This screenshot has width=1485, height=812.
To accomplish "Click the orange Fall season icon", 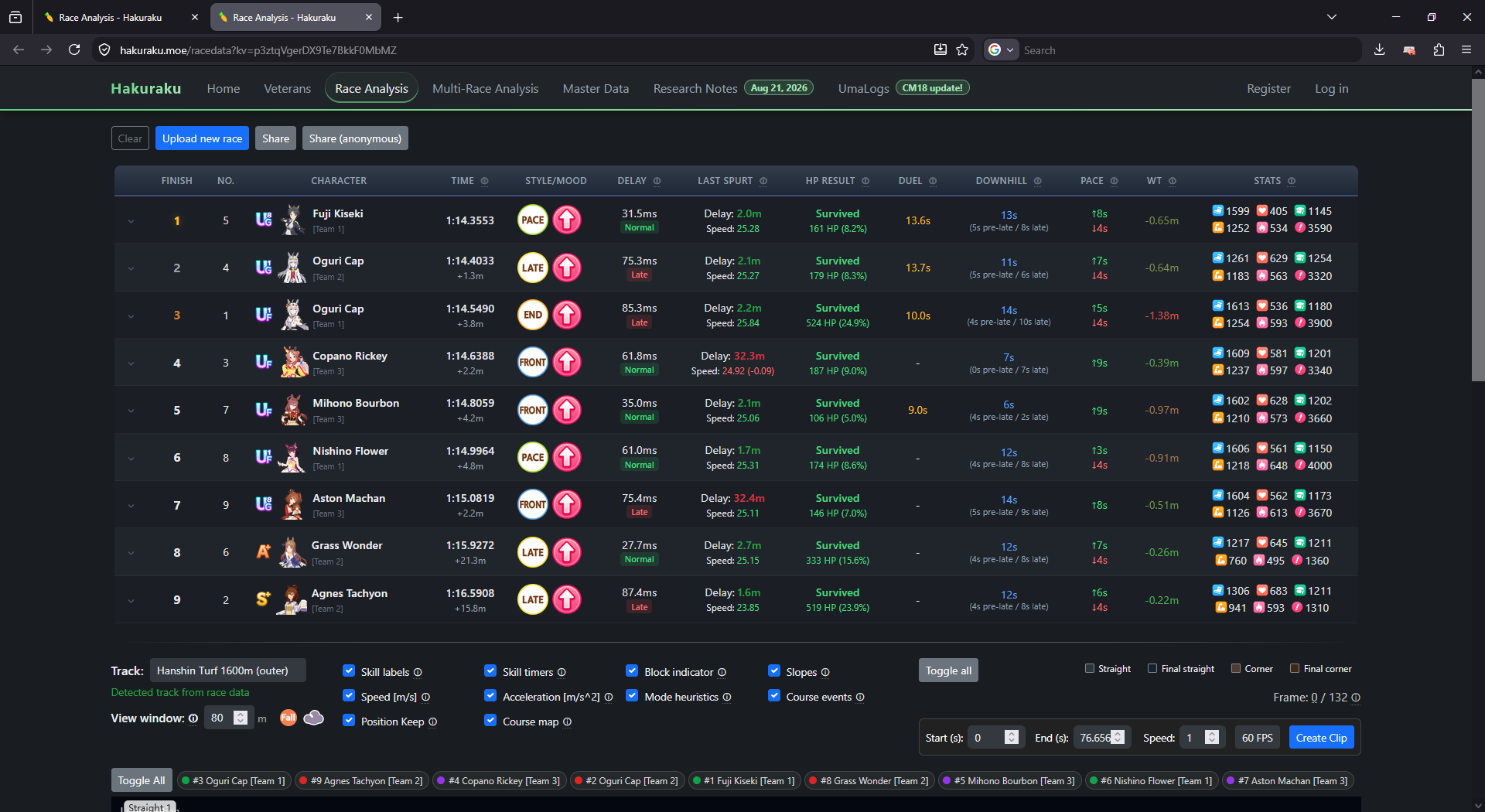I will coord(288,718).
